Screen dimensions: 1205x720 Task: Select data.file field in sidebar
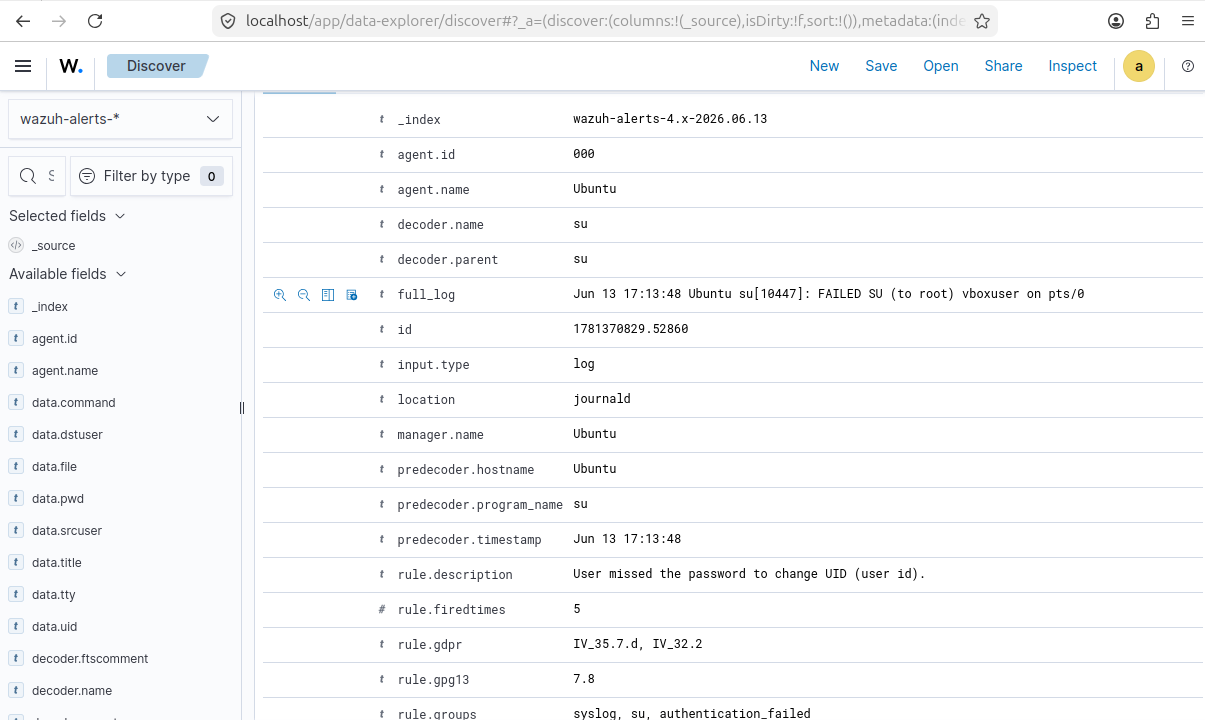(54, 467)
